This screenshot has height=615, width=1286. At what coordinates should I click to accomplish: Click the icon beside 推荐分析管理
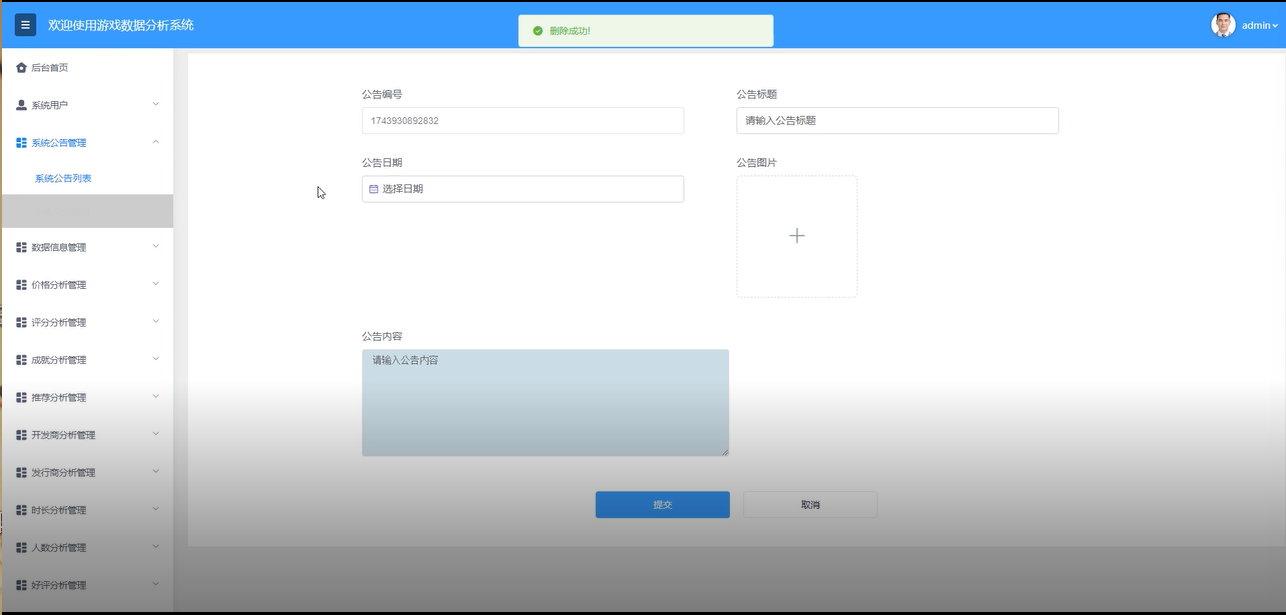(x=19, y=397)
